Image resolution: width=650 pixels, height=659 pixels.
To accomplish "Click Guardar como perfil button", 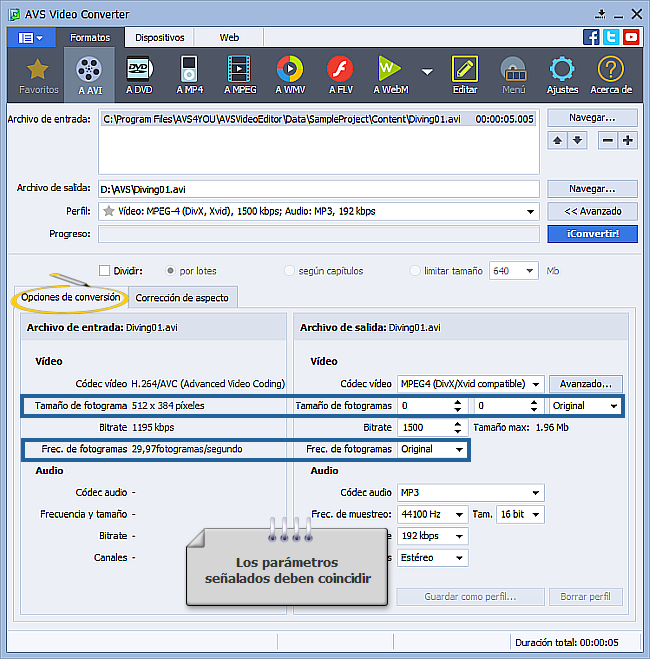I will (470, 596).
